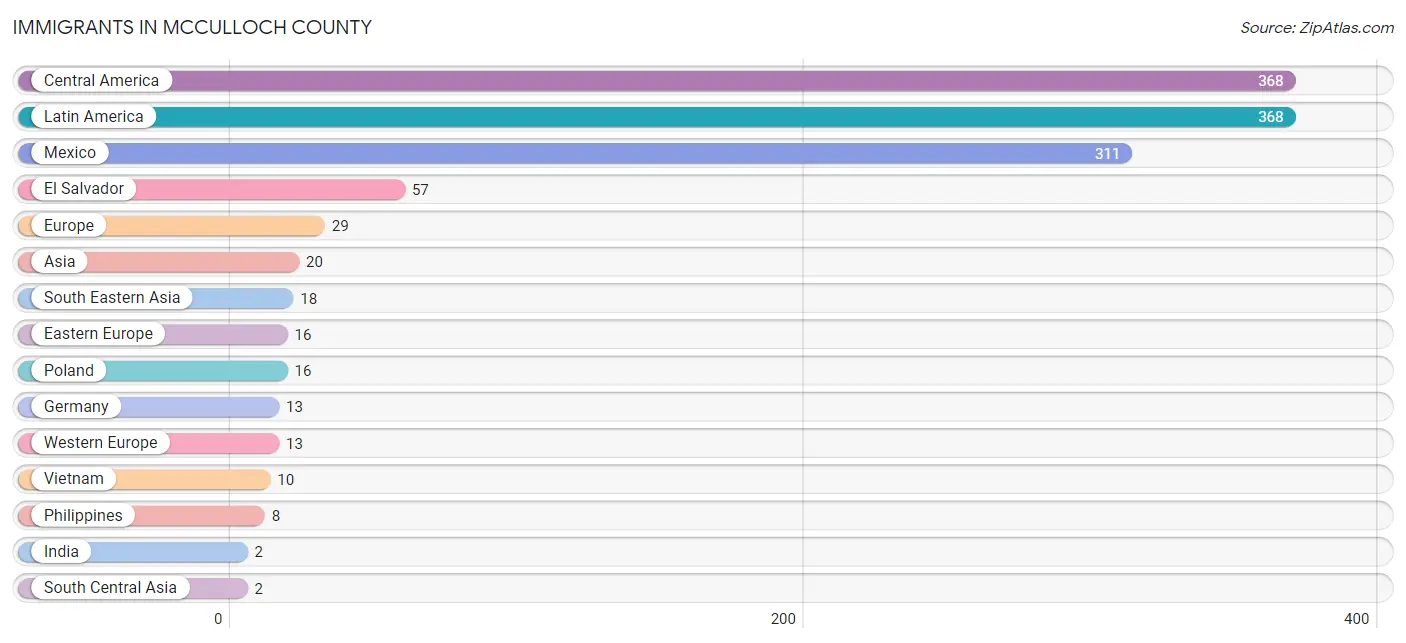Select the Vietnam bar label
This screenshot has height=643, width=1406.
(x=74, y=479)
